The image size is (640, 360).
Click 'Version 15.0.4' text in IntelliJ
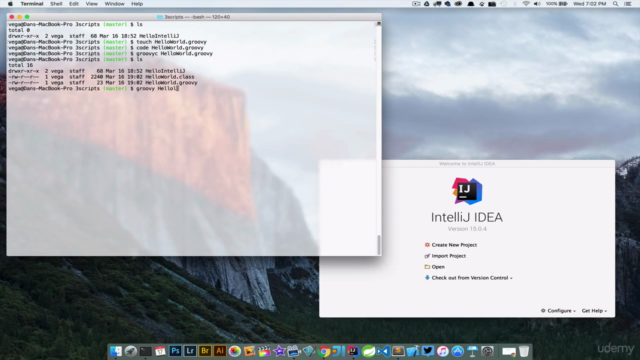(x=467, y=229)
